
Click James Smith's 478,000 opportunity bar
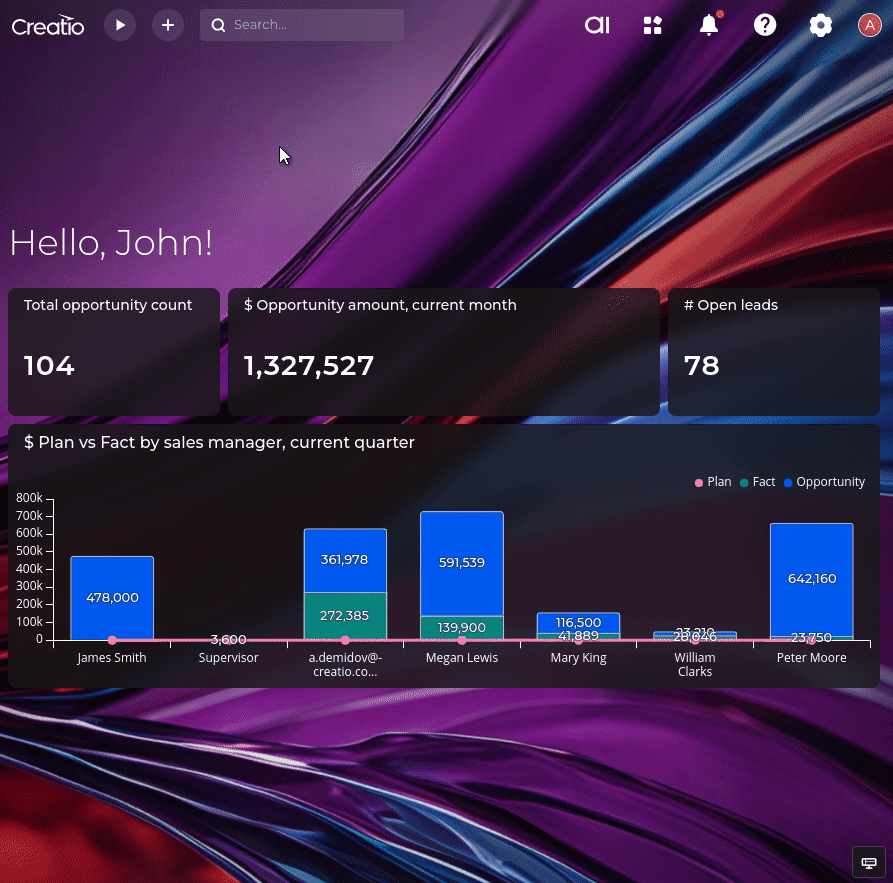pyautogui.click(x=112, y=598)
